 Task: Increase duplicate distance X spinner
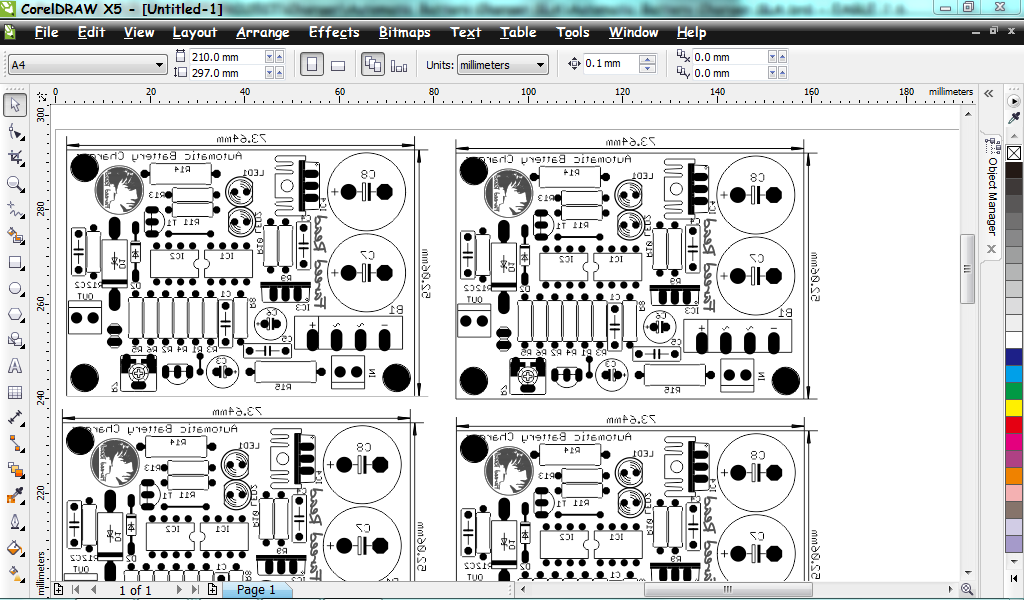click(782, 57)
